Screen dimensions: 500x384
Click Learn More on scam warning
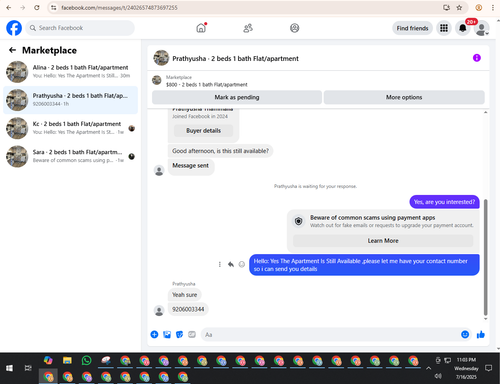click(383, 241)
